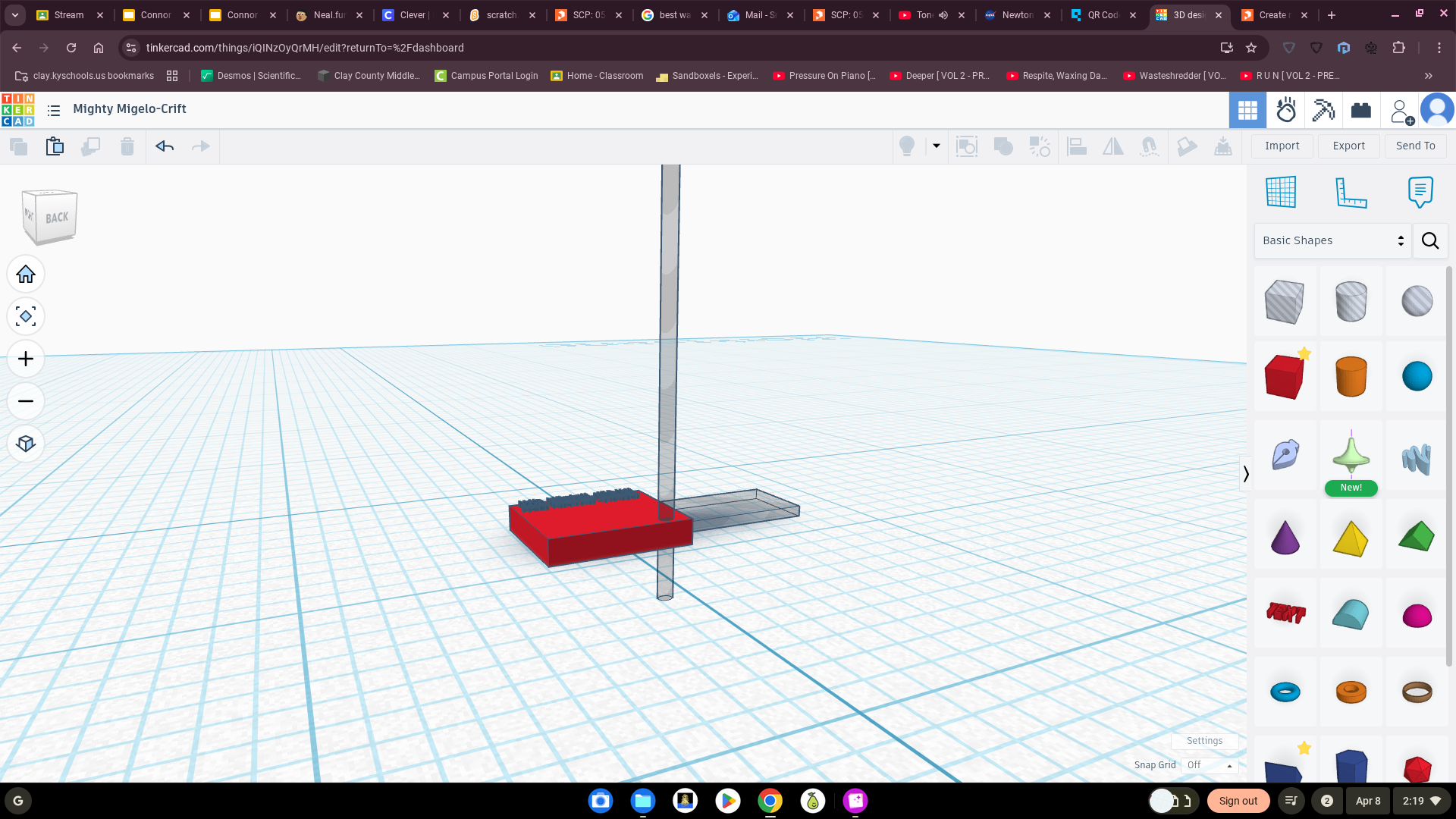The width and height of the screenshot is (1456, 819).
Task: Collapse the shapes panel with chevron
Action: (x=1245, y=474)
